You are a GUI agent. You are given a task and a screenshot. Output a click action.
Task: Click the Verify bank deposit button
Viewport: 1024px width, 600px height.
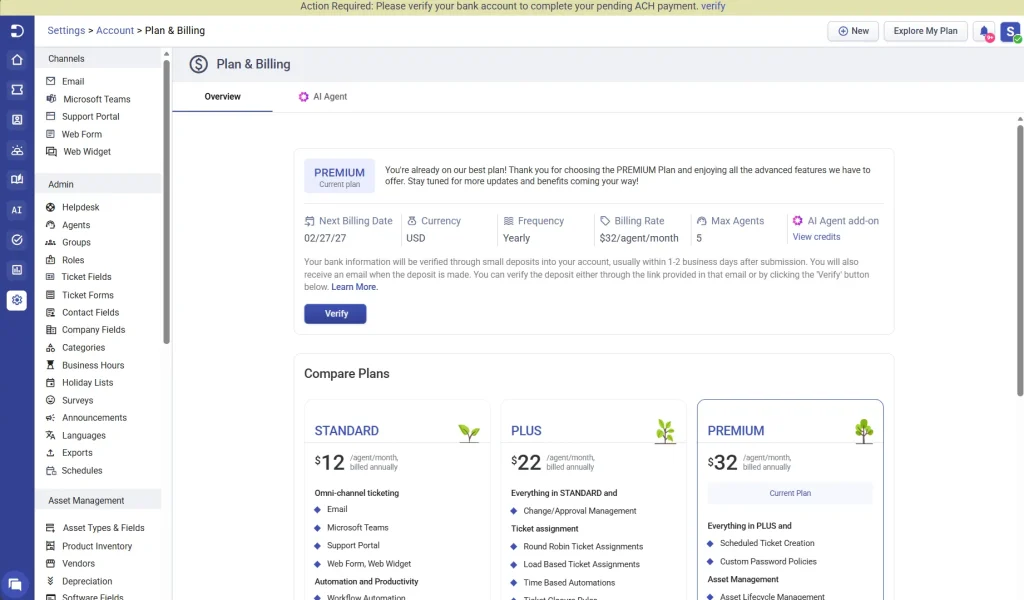click(334, 313)
